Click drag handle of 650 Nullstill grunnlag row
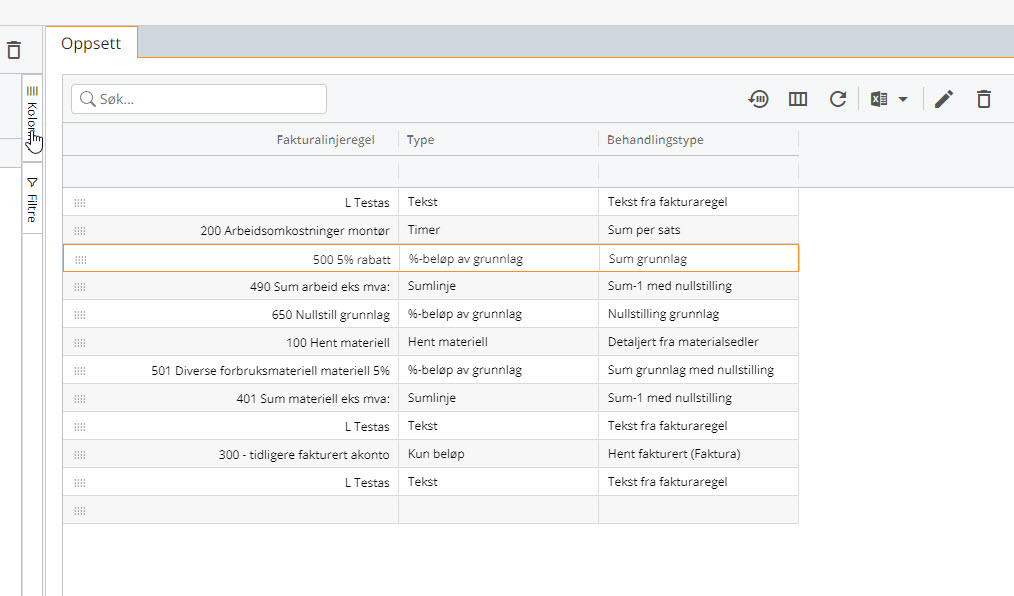Image resolution: width=1014 pixels, height=596 pixels. click(80, 315)
